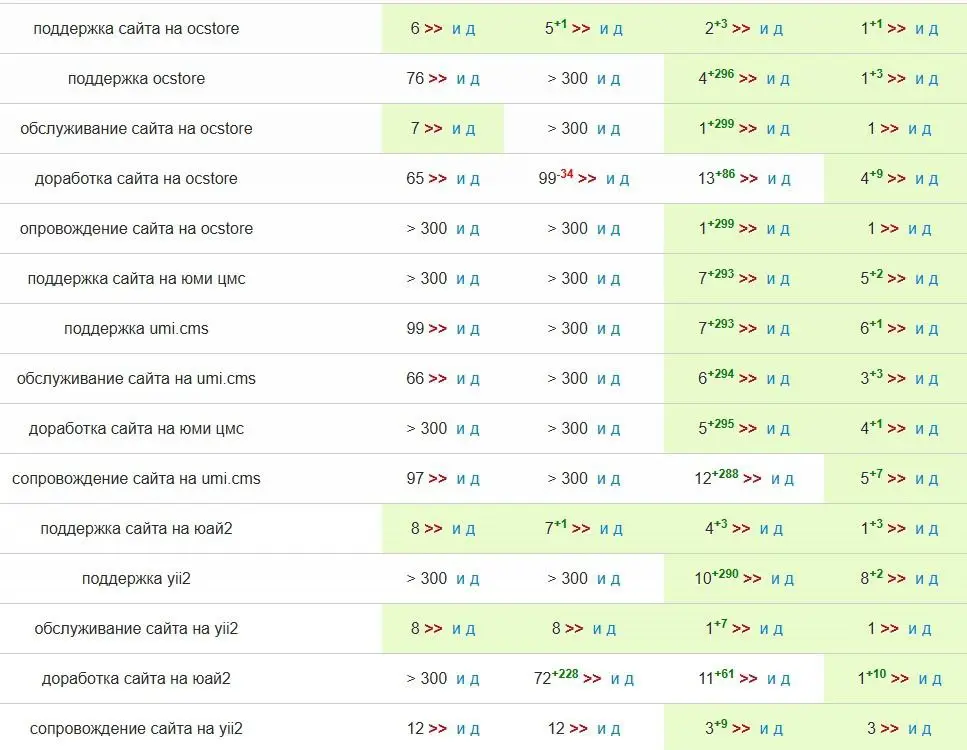Open 'д' link after 13+86 value
The width and height of the screenshot is (967, 750).
click(786, 179)
